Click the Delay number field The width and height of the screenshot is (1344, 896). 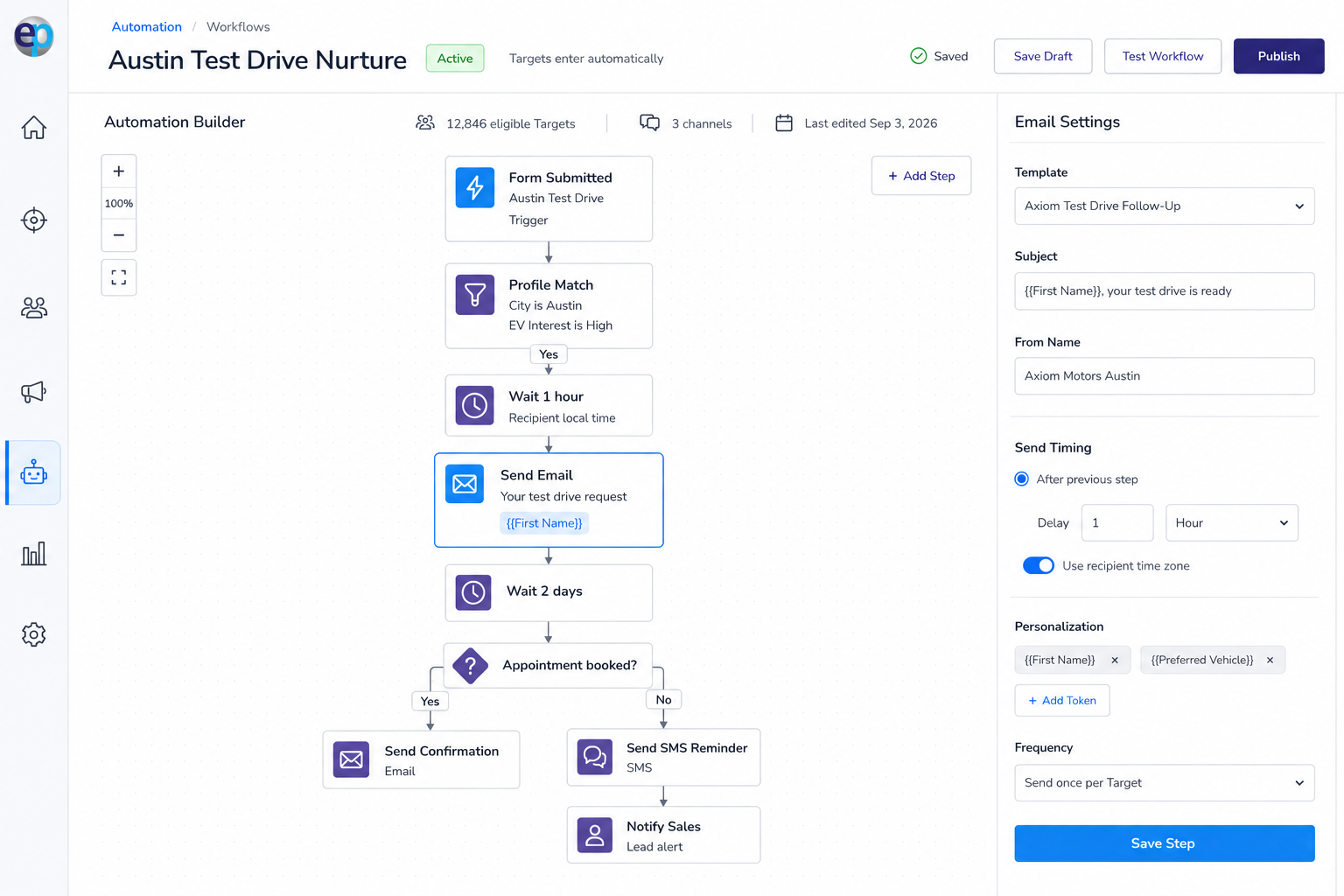pos(1117,522)
